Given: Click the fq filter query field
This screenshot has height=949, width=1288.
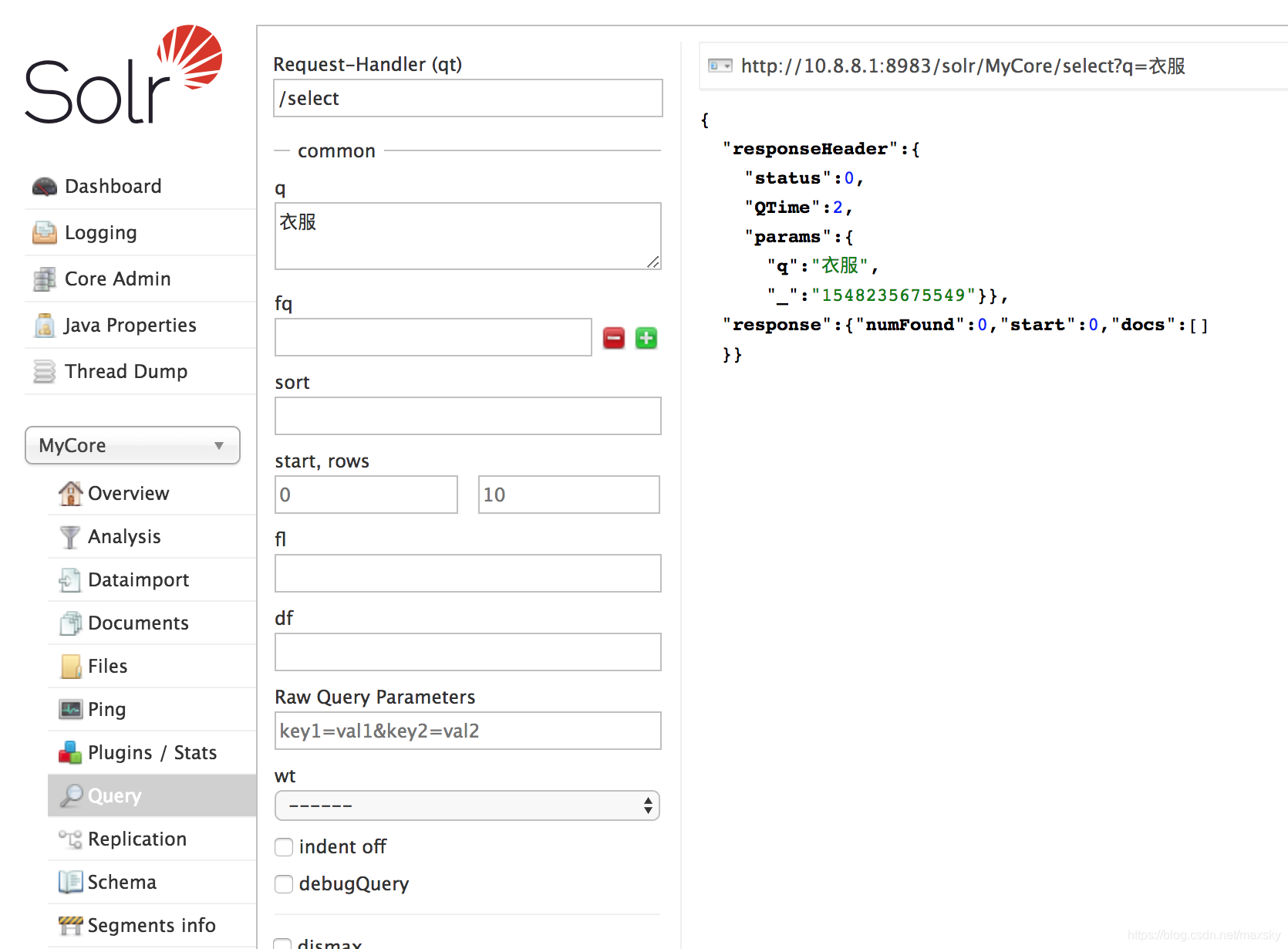Looking at the screenshot, I should click(x=433, y=337).
